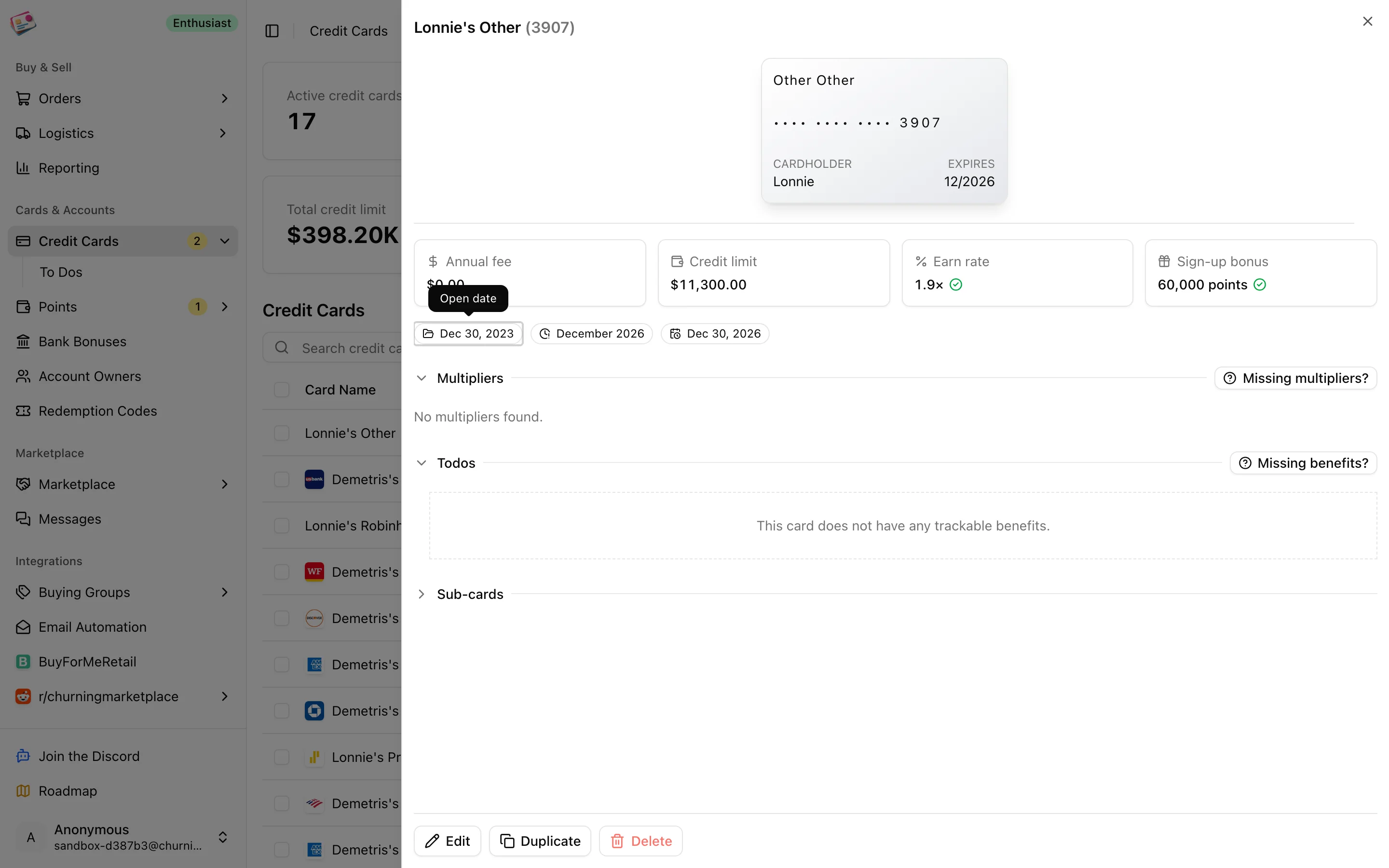The height and width of the screenshot is (868, 1389).
Task: Click the Roadmap map icon
Action: [23, 790]
